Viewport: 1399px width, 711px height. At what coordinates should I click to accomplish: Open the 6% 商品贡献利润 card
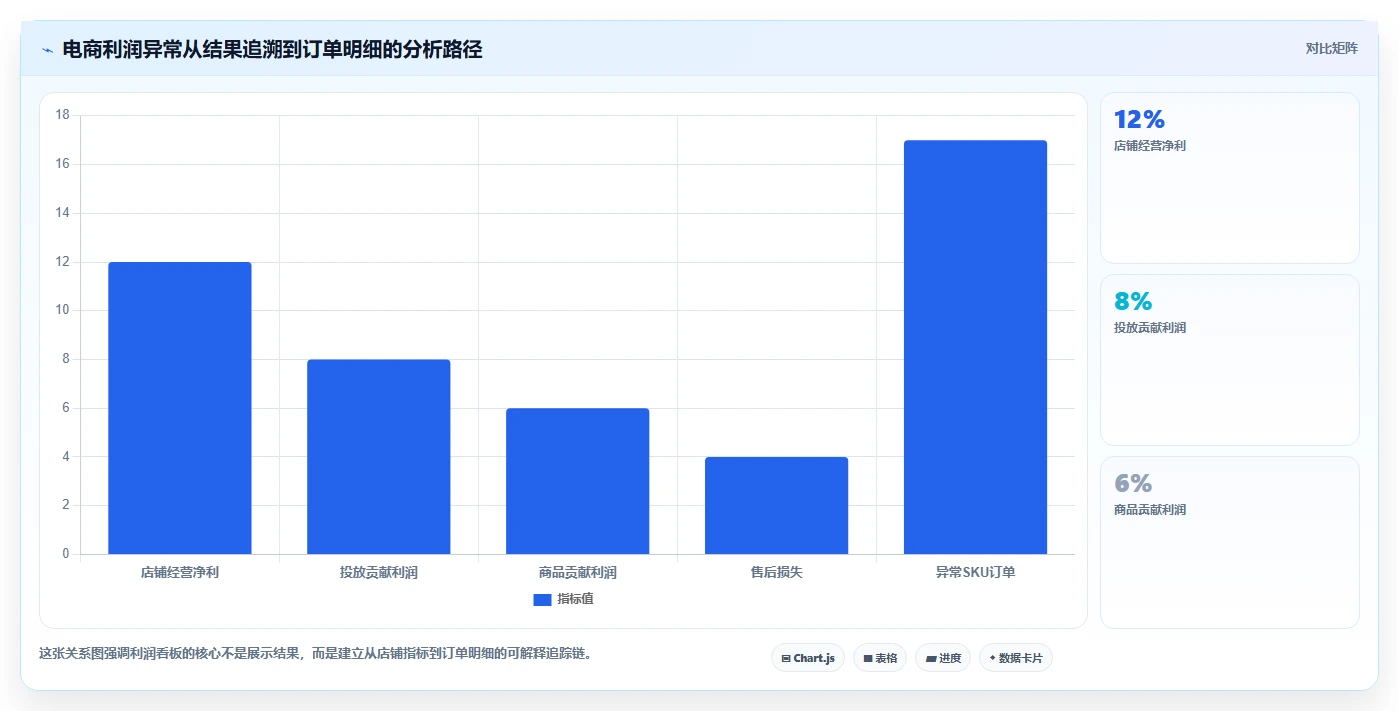pyautogui.click(x=1230, y=542)
